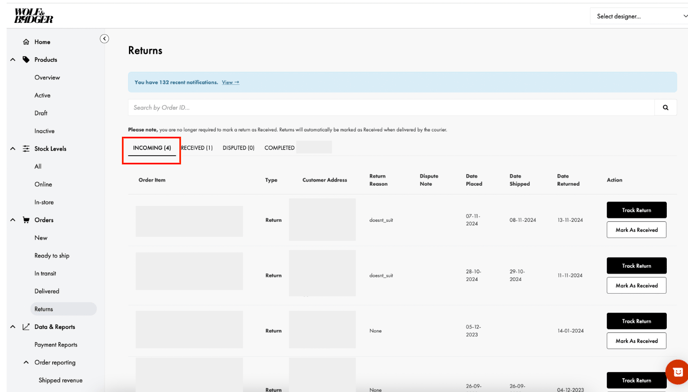Click the Stock Levels sliders icon
This screenshot has height=392, width=688.
[x=26, y=148]
